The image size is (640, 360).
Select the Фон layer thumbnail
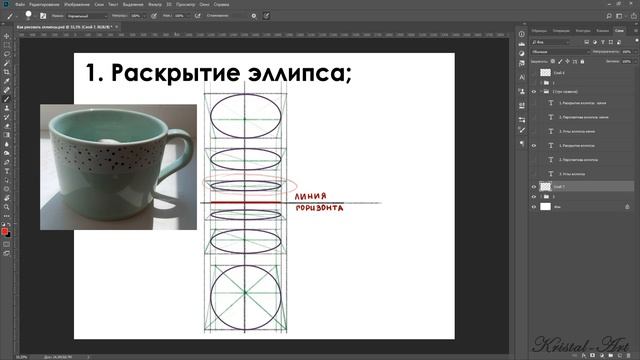[x=546, y=207]
